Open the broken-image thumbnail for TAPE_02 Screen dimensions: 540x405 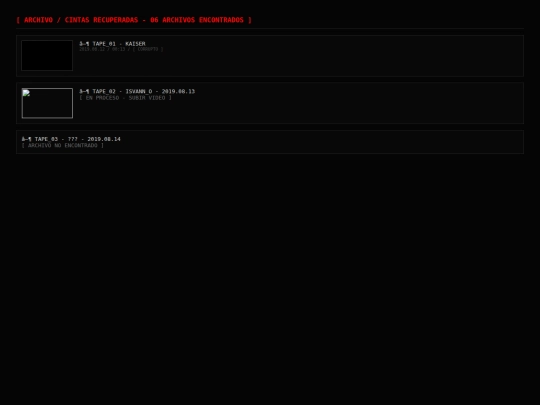coord(47,103)
